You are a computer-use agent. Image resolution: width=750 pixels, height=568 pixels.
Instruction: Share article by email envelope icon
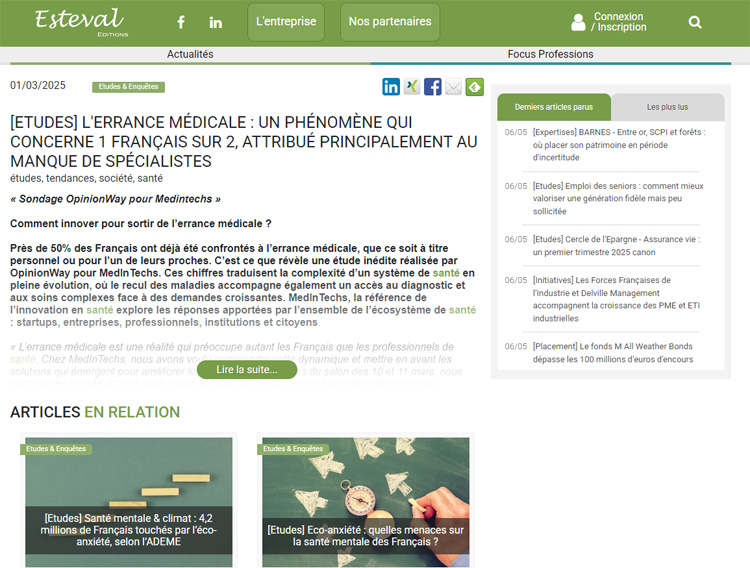coord(454,87)
